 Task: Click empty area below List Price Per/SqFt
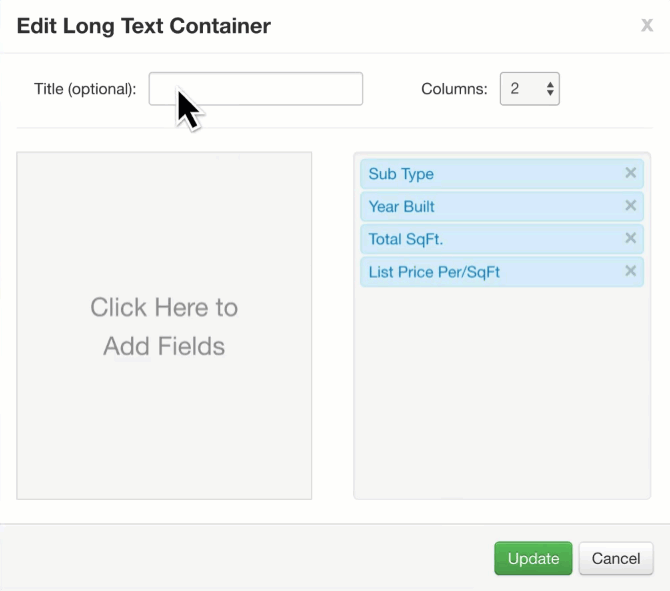click(x=502, y=391)
